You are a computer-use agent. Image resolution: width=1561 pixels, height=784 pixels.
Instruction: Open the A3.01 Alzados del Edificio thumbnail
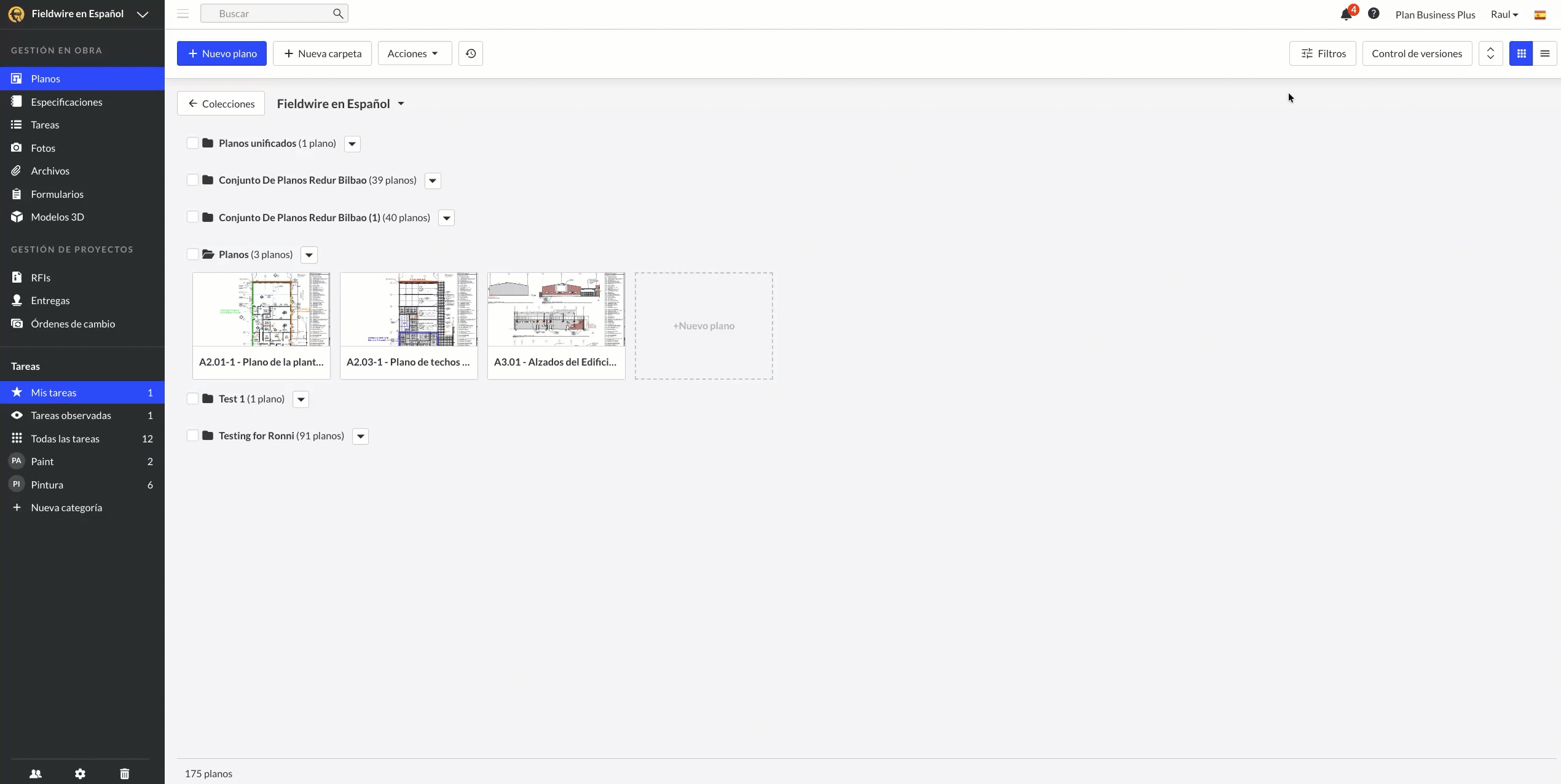pos(556,310)
